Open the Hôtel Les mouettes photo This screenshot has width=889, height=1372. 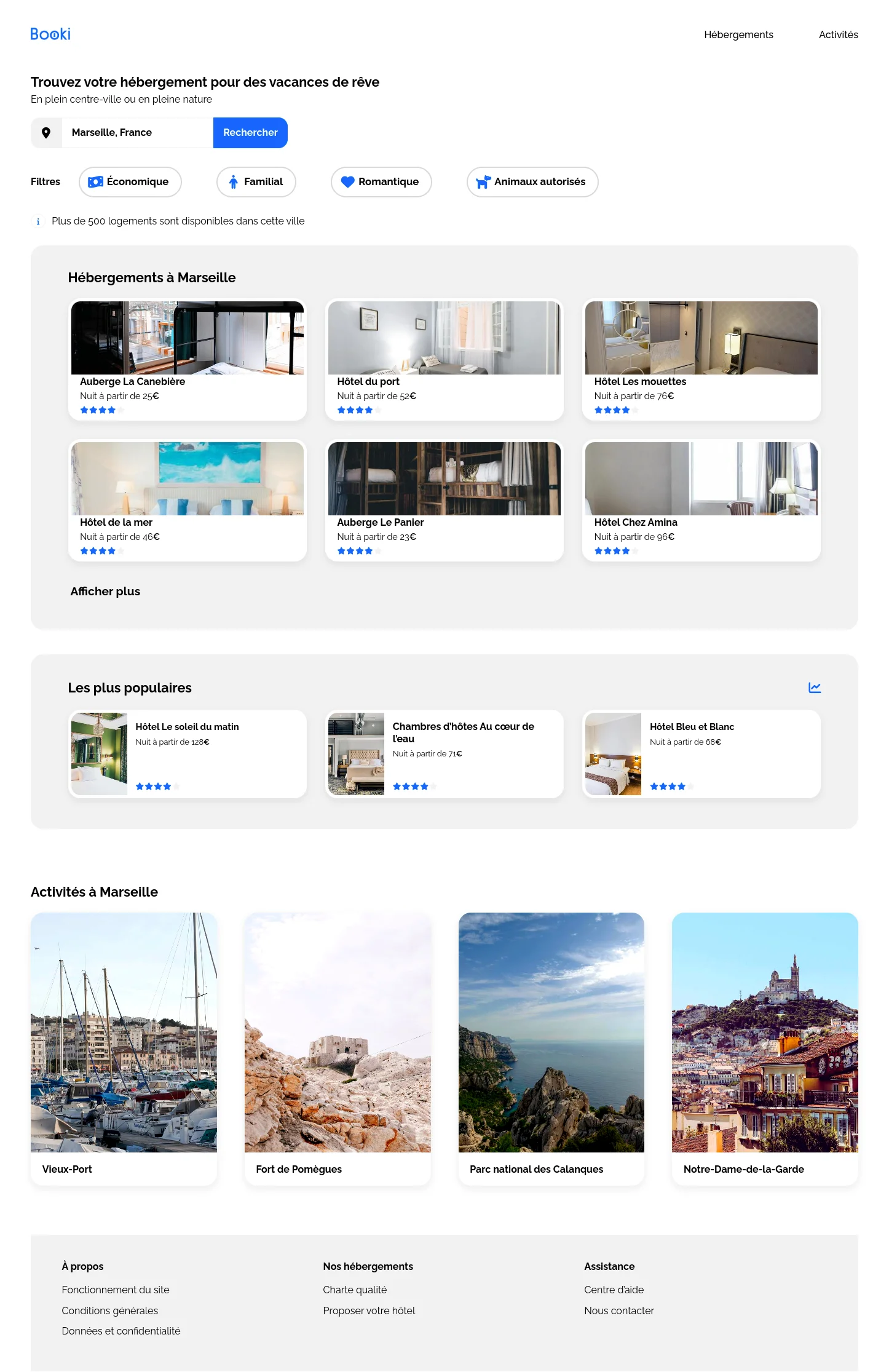pos(701,338)
